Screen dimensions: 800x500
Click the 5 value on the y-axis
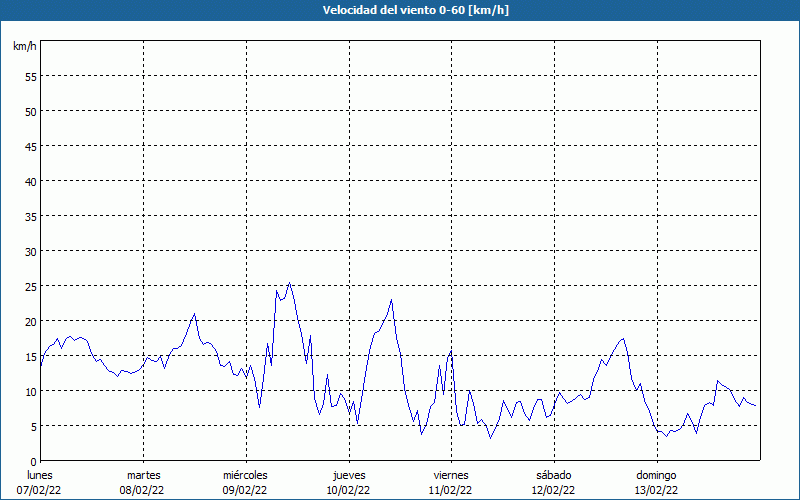point(34,427)
